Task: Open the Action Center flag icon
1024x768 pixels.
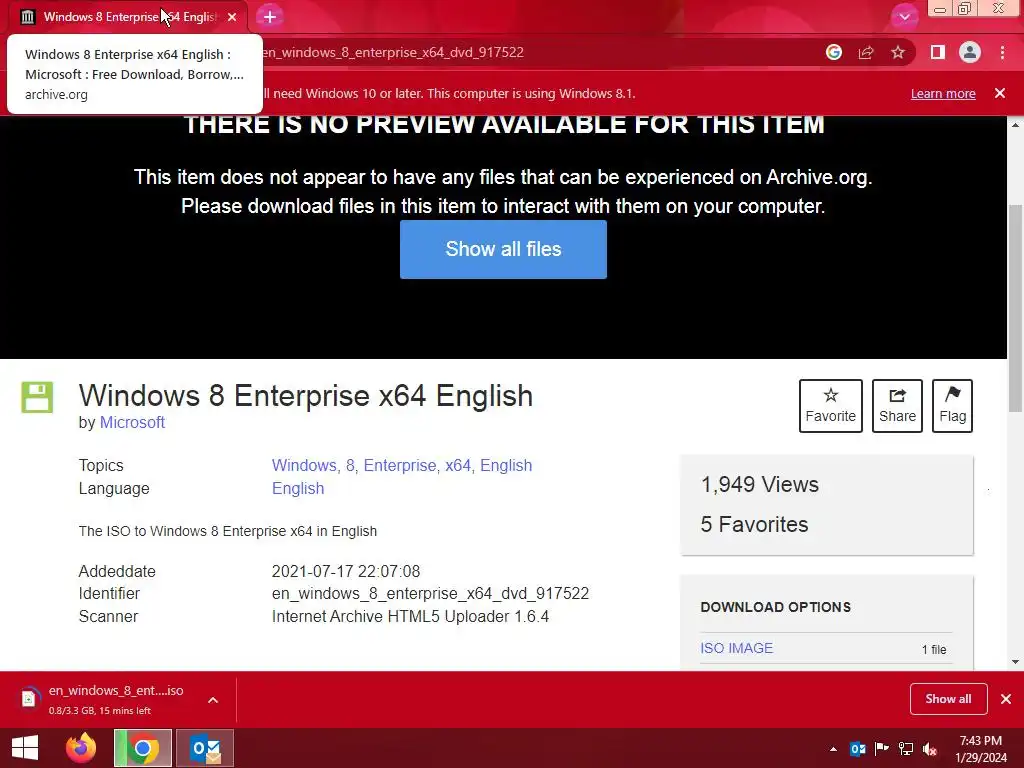Action: click(882, 749)
